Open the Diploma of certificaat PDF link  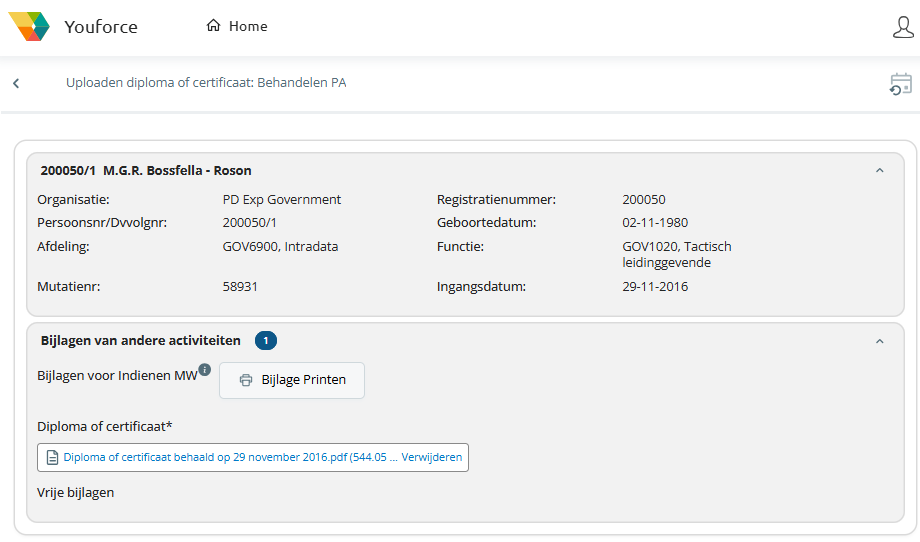click(x=230, y=457)
